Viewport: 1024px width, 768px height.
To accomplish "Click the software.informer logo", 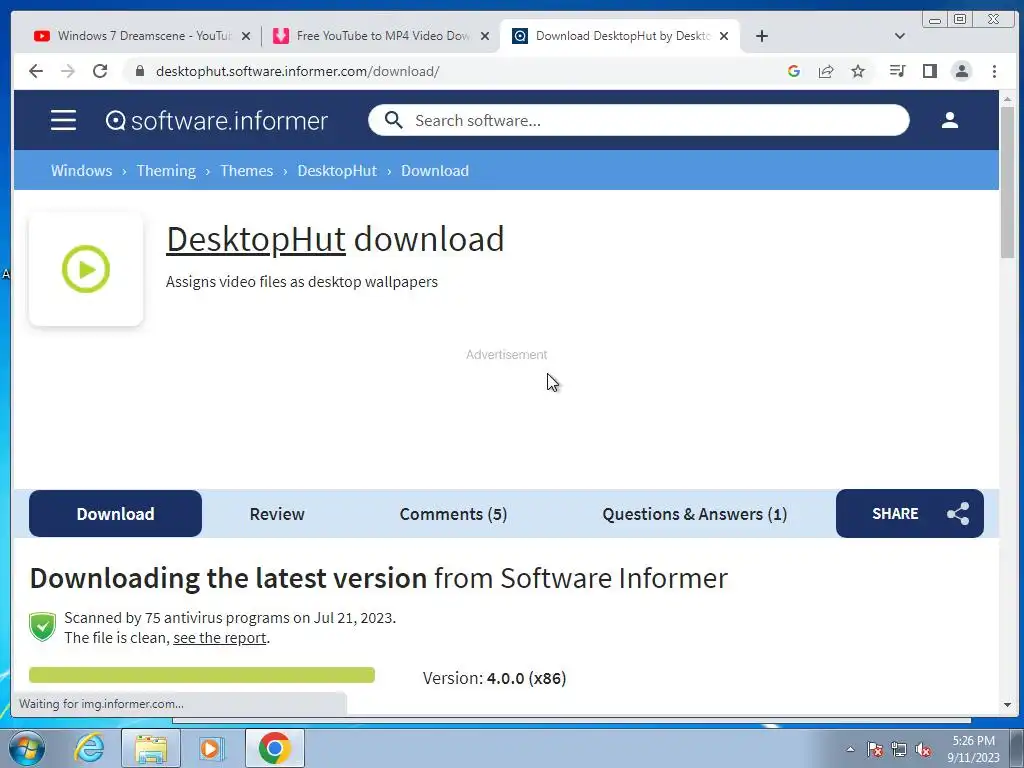I will [217, 121].
